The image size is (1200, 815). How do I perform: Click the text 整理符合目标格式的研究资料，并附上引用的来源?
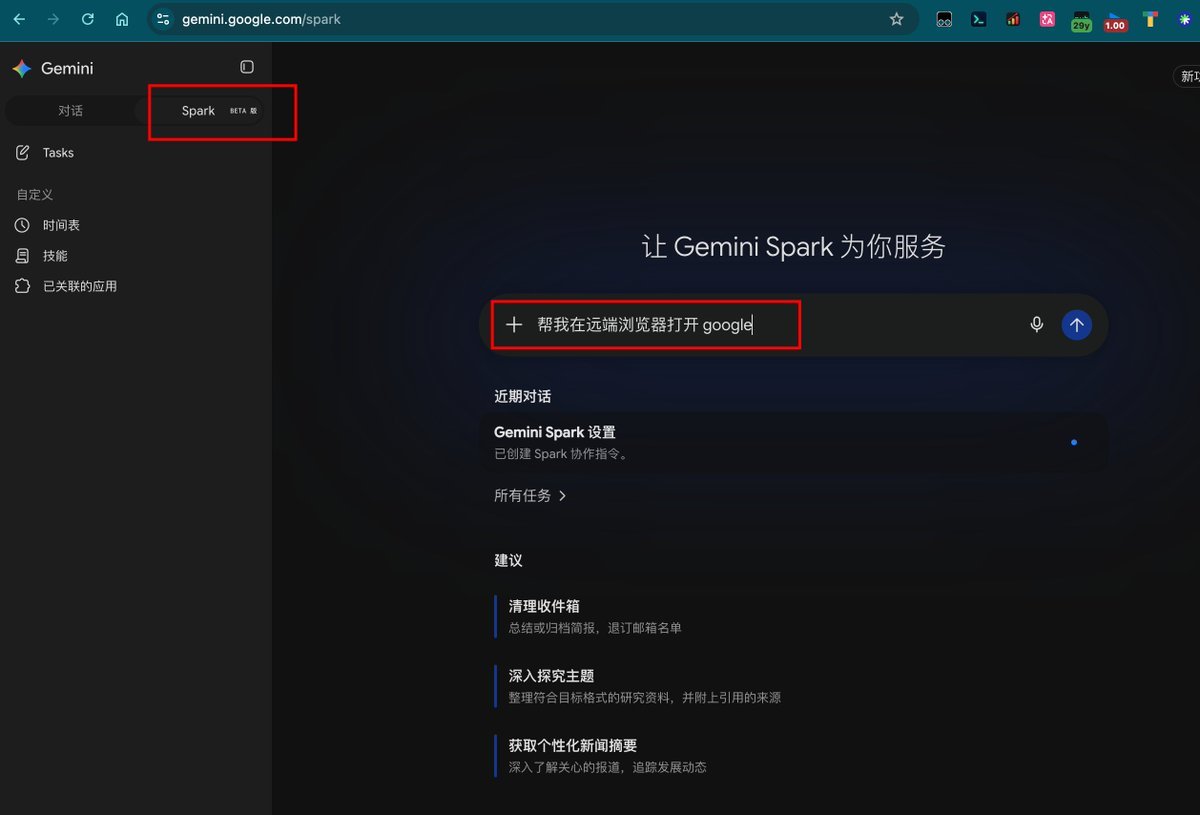point(644,698)
